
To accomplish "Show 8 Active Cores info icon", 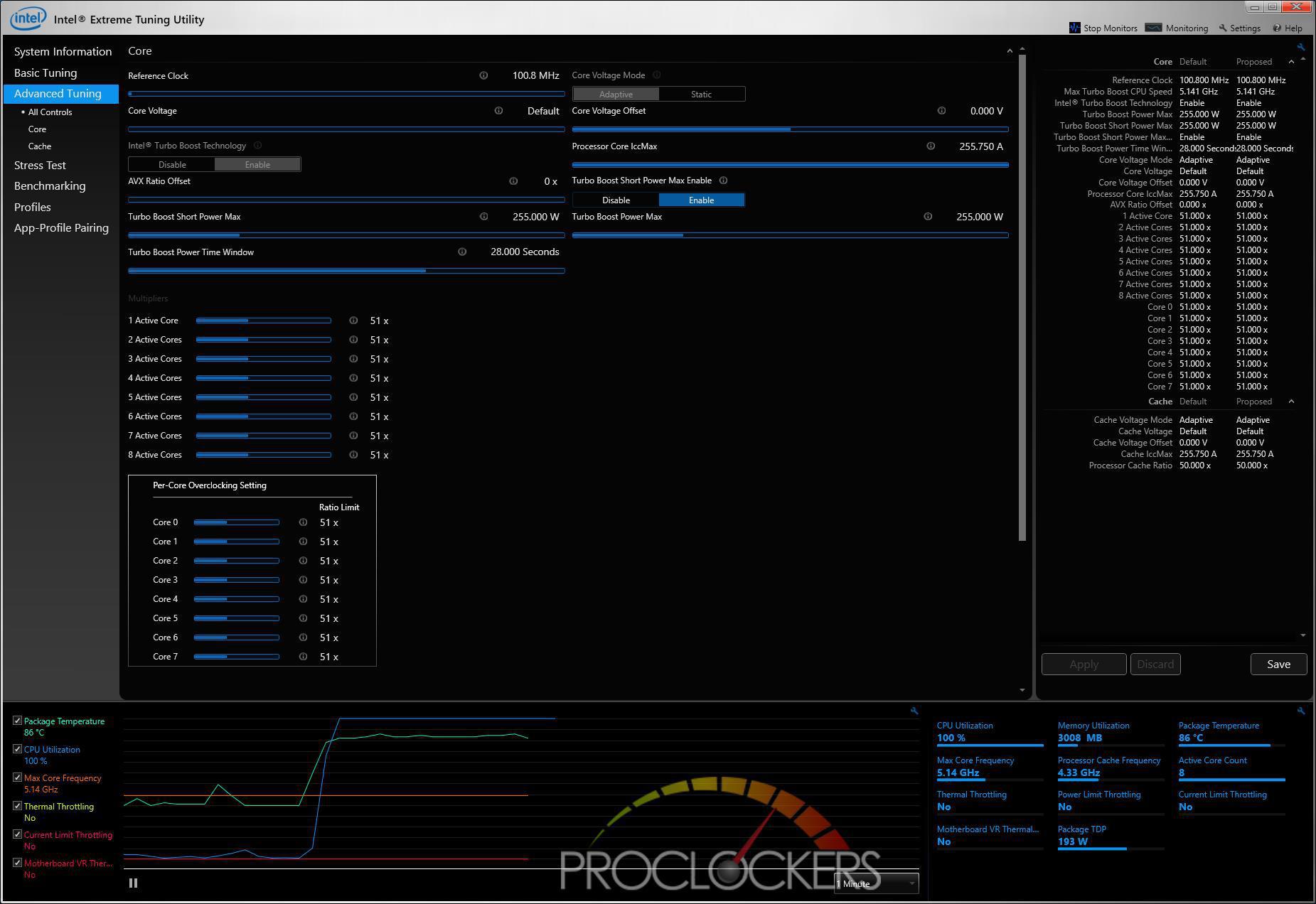I will (x=353, y=455).
